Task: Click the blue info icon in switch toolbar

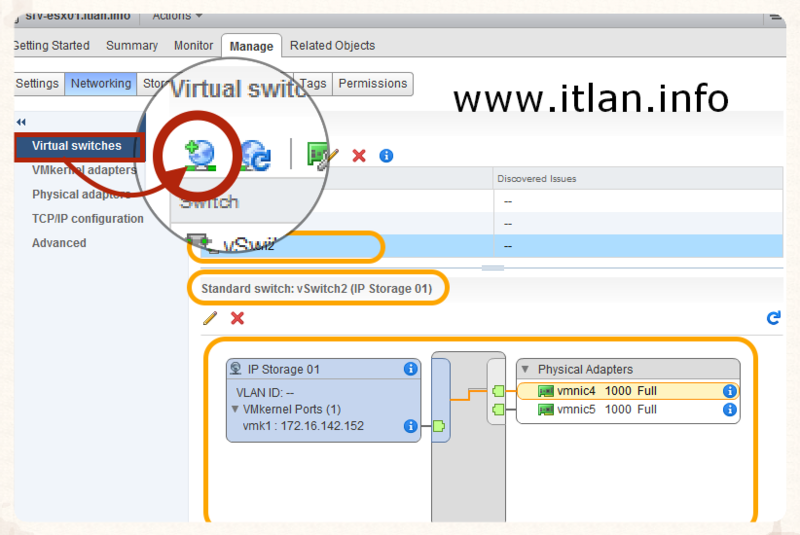Action: tap(386, 156)
